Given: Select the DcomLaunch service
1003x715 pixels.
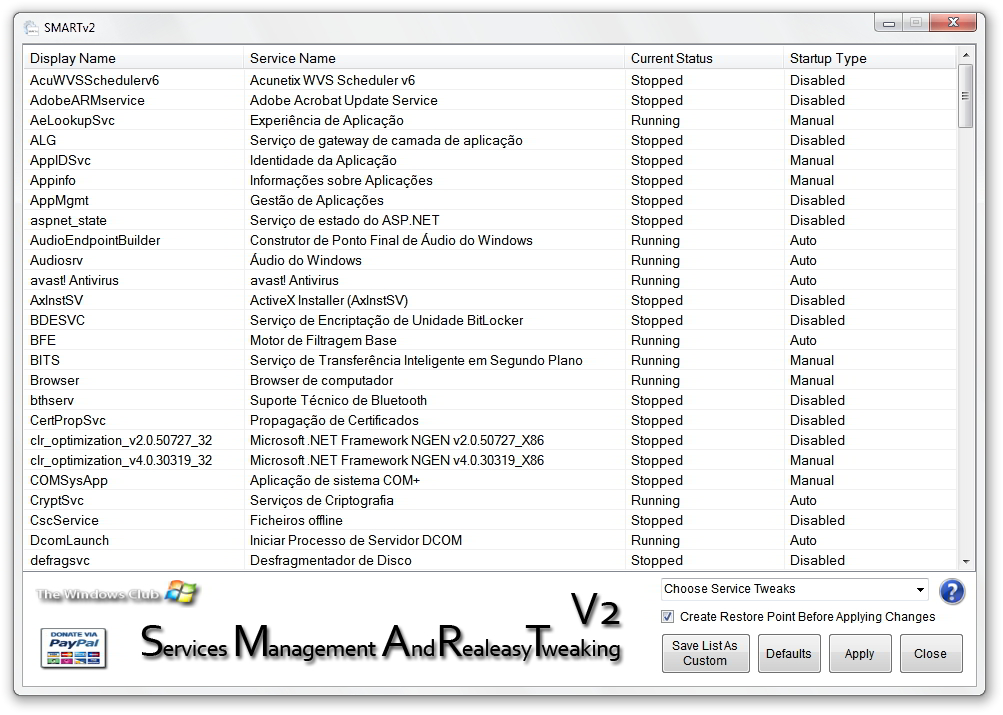Looking at the screenshot, I should pos(490,540).
